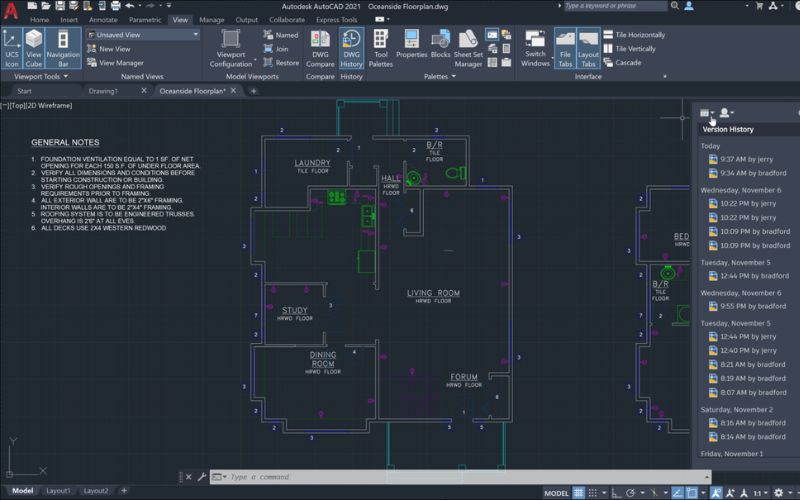Switch to the Annotate ribbon tab
This screenshot has height=500, width=800.
(103, 19)
